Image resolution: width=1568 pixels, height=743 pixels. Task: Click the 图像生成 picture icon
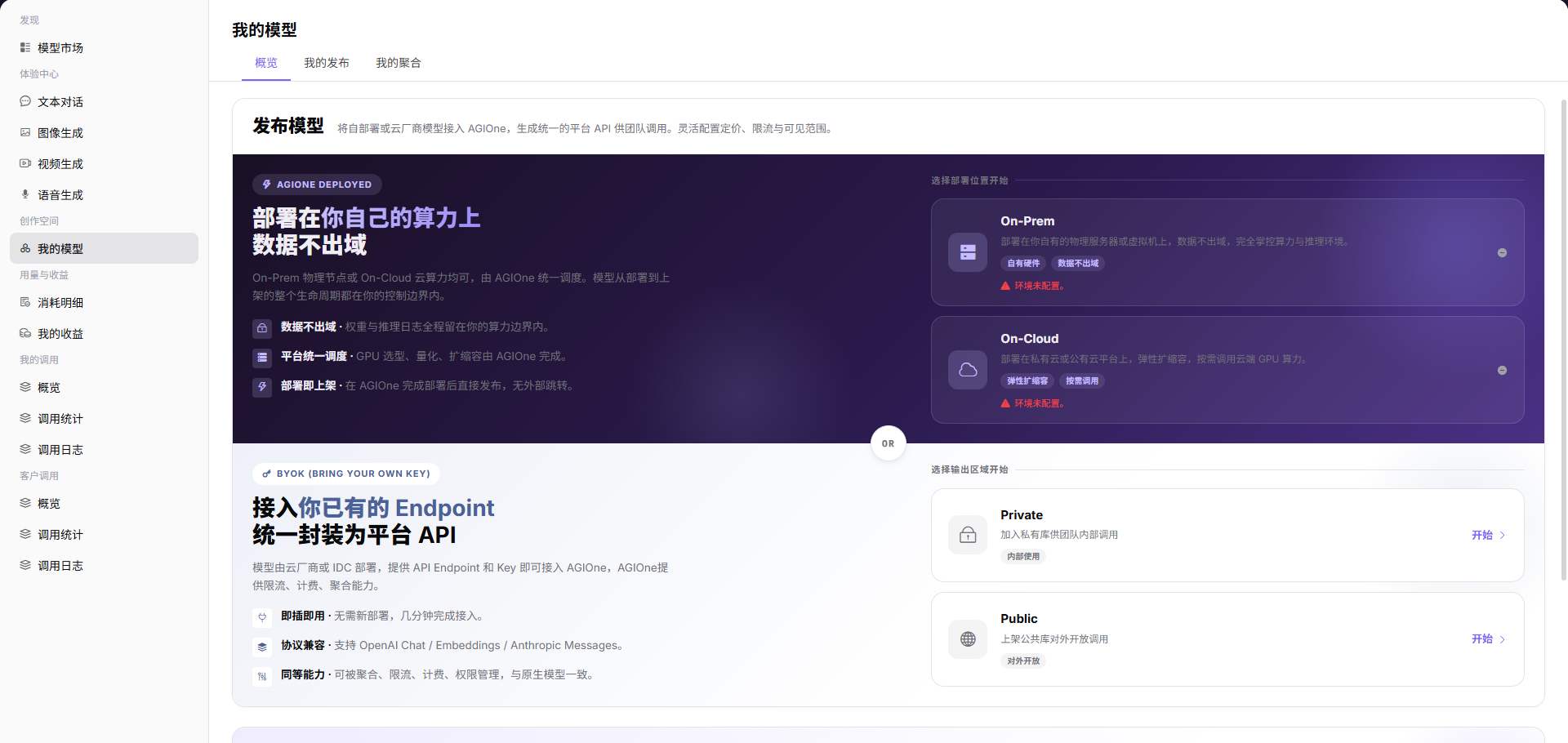25,132
